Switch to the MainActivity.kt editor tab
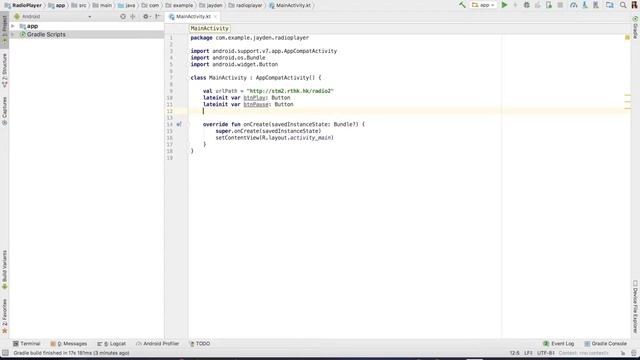Viewport: 640px width, 360px height. (193, 16)
